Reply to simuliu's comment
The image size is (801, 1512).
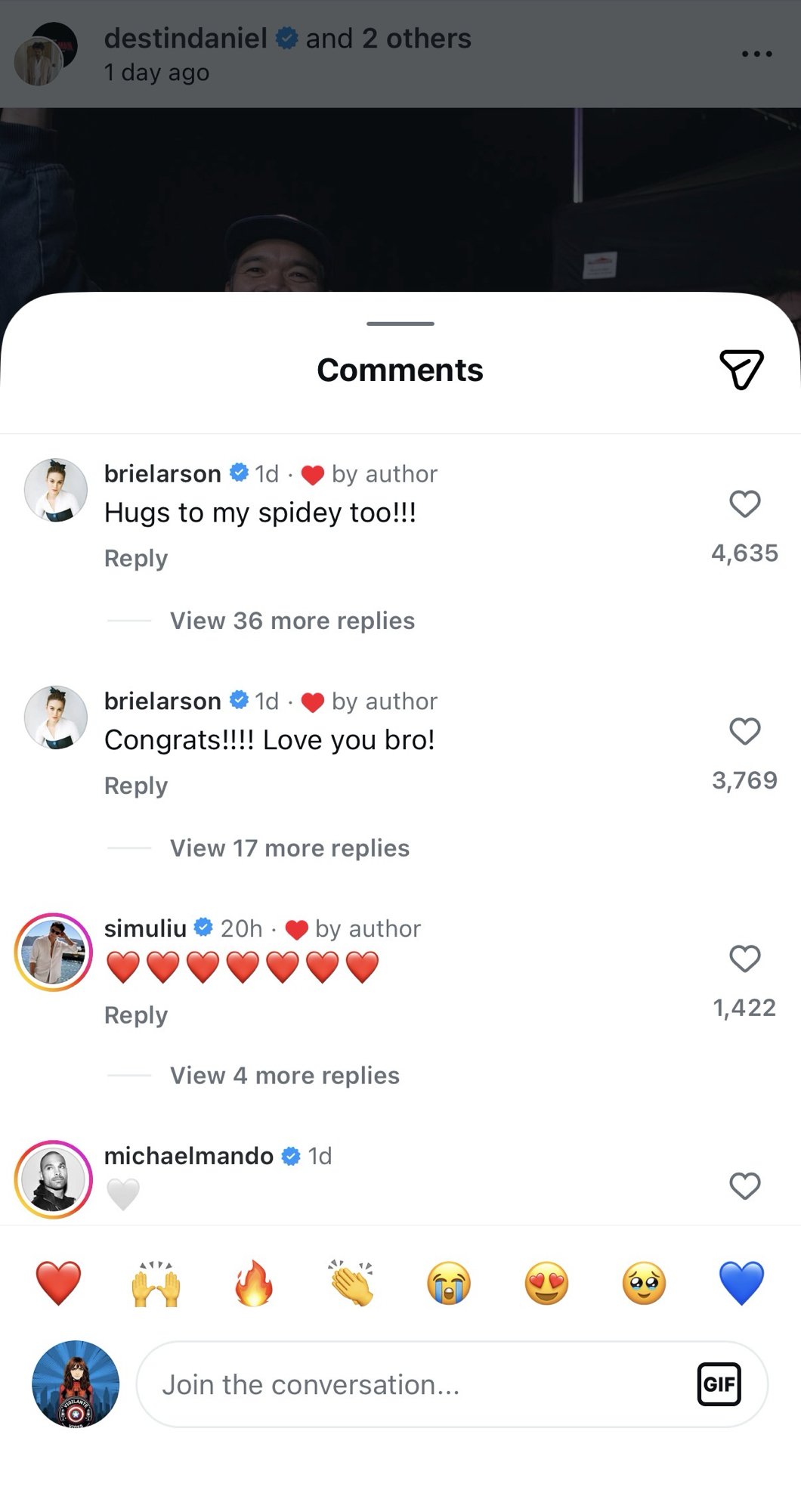tap(136, 1015)
